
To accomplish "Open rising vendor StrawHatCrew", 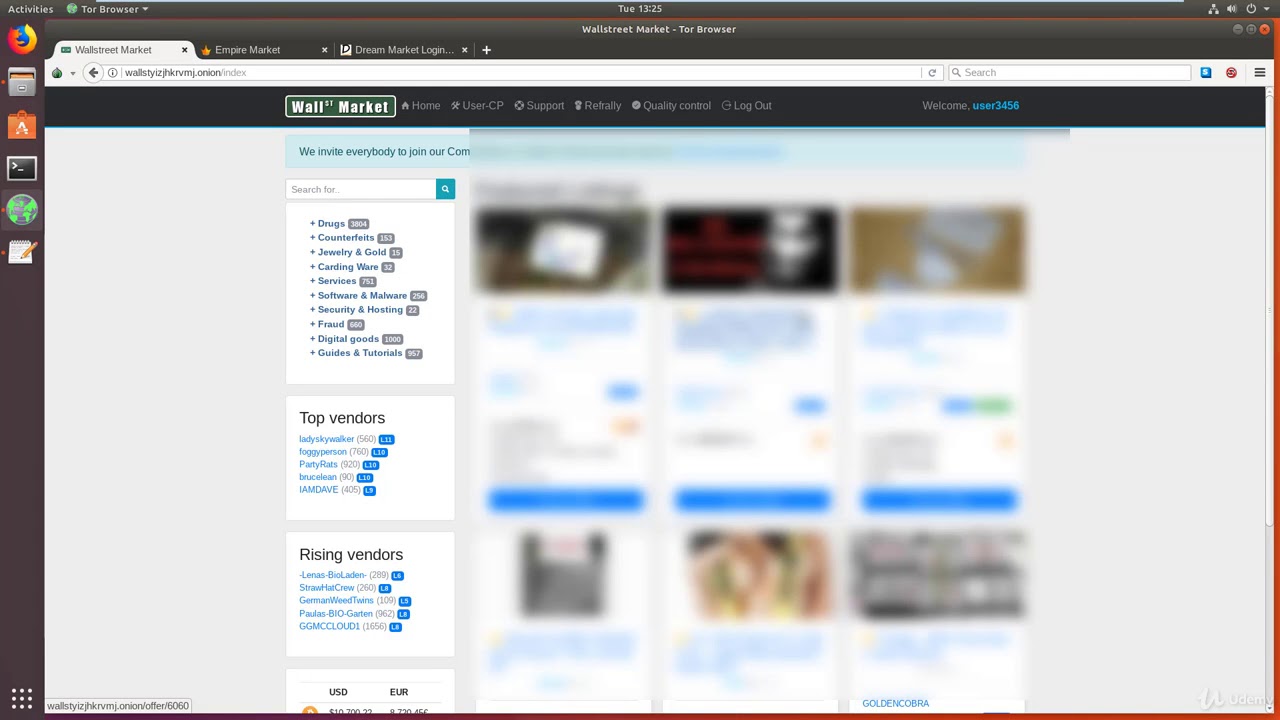I will pos(326,588).
